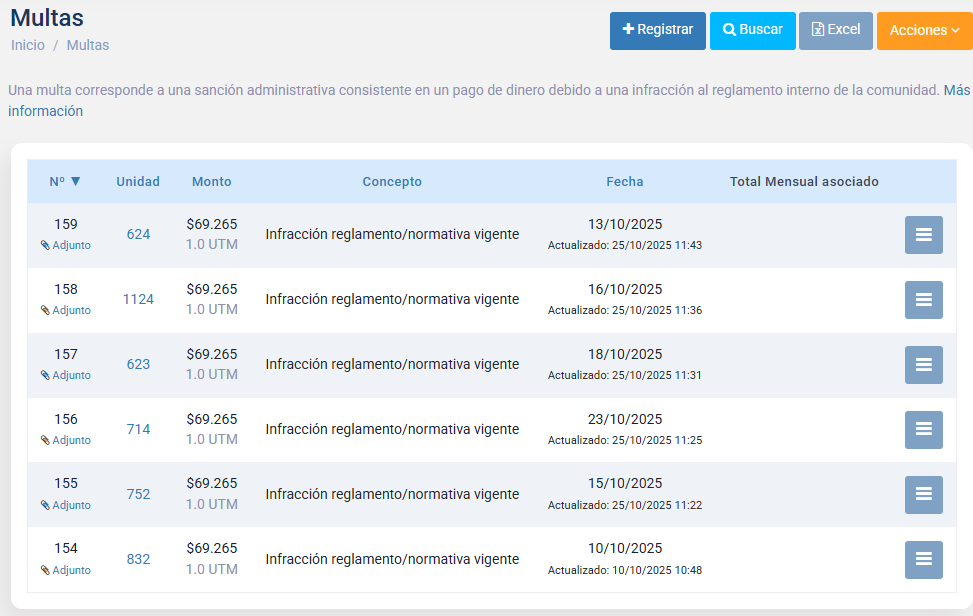Go to Inicio in the breadcrumb
Screen dimensions: 973x616
coord(28,45)
